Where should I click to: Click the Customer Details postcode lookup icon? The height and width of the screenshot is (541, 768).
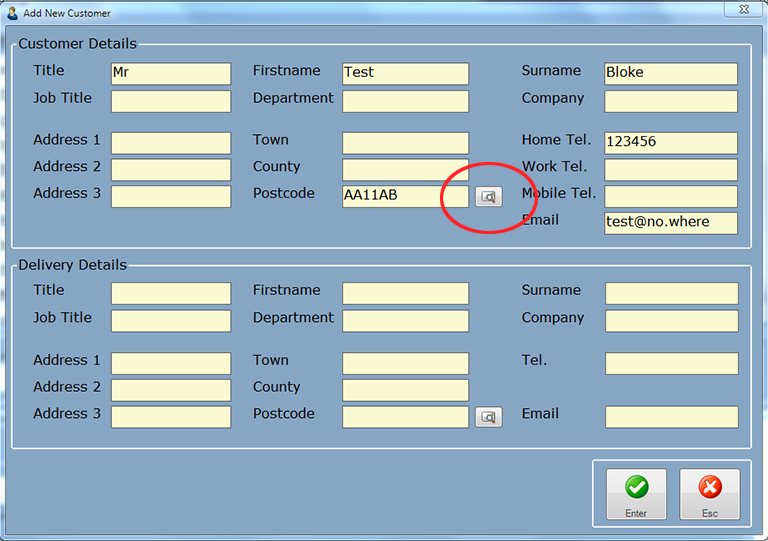[x=488, y=197]
